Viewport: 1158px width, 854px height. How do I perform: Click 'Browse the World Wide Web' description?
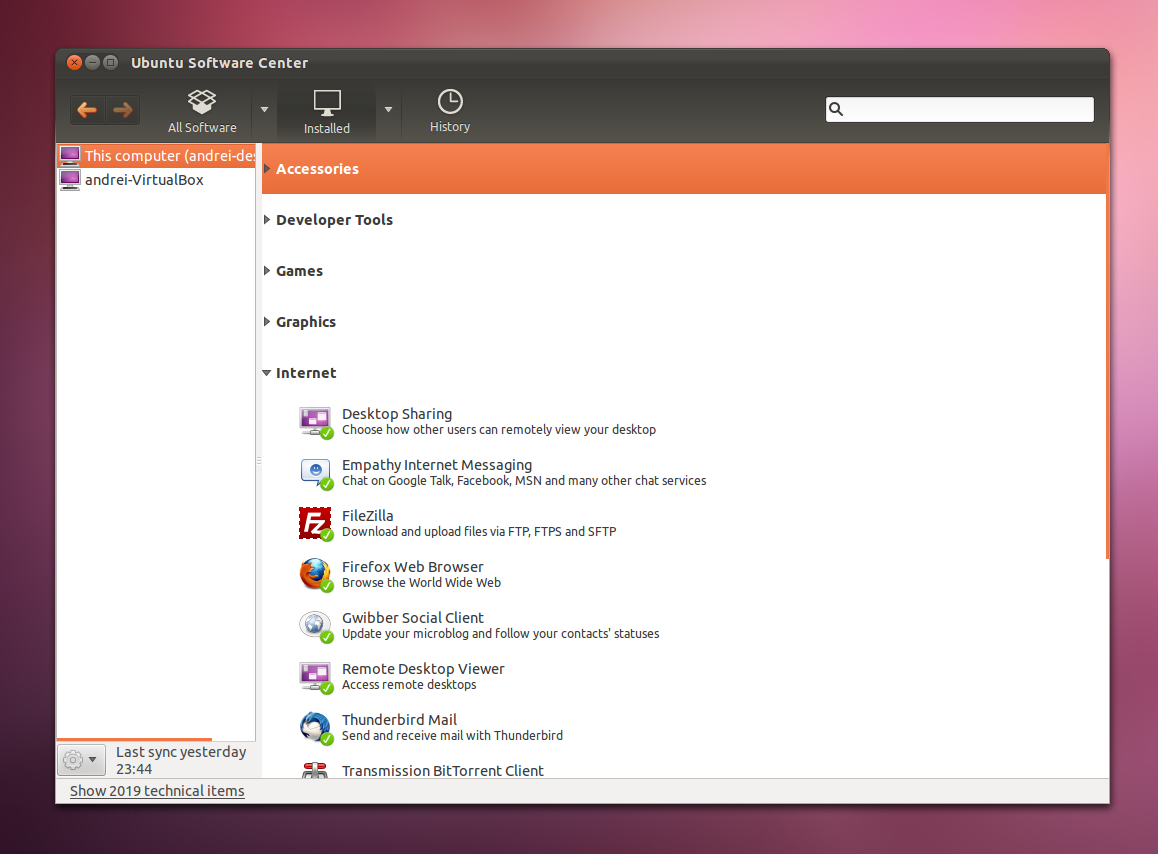coord(421,582)
